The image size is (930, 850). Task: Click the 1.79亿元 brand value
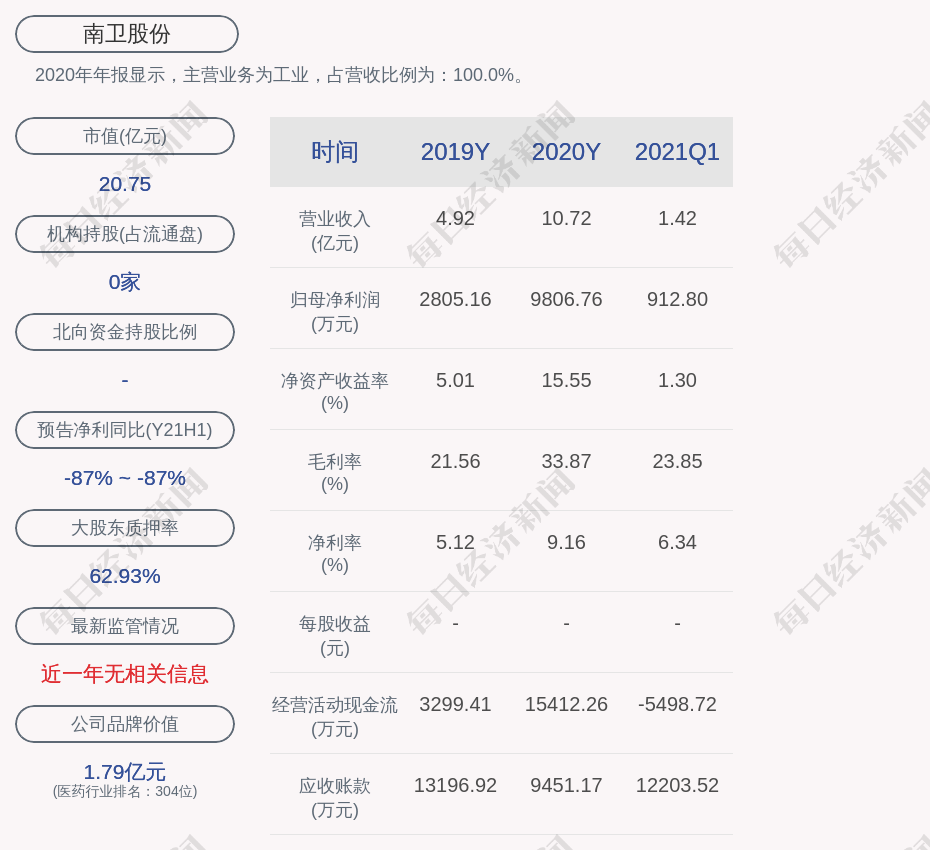click(x=125, y=772)
